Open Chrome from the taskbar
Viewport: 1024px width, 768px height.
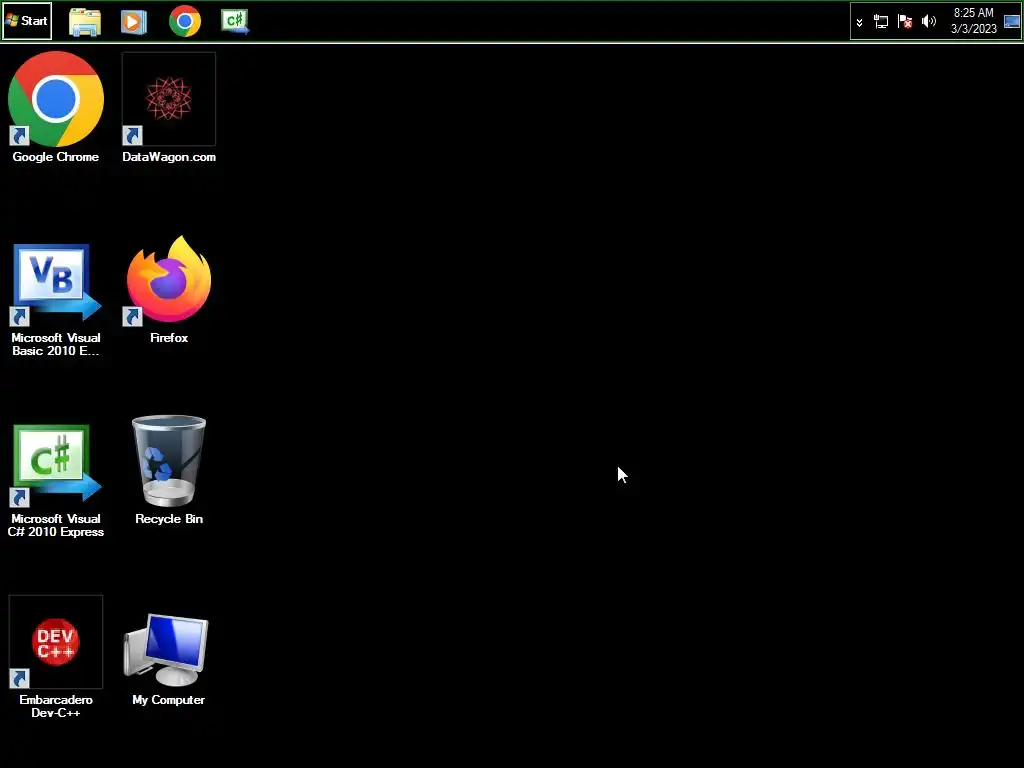pyautogui.click(x=185, y=22)
